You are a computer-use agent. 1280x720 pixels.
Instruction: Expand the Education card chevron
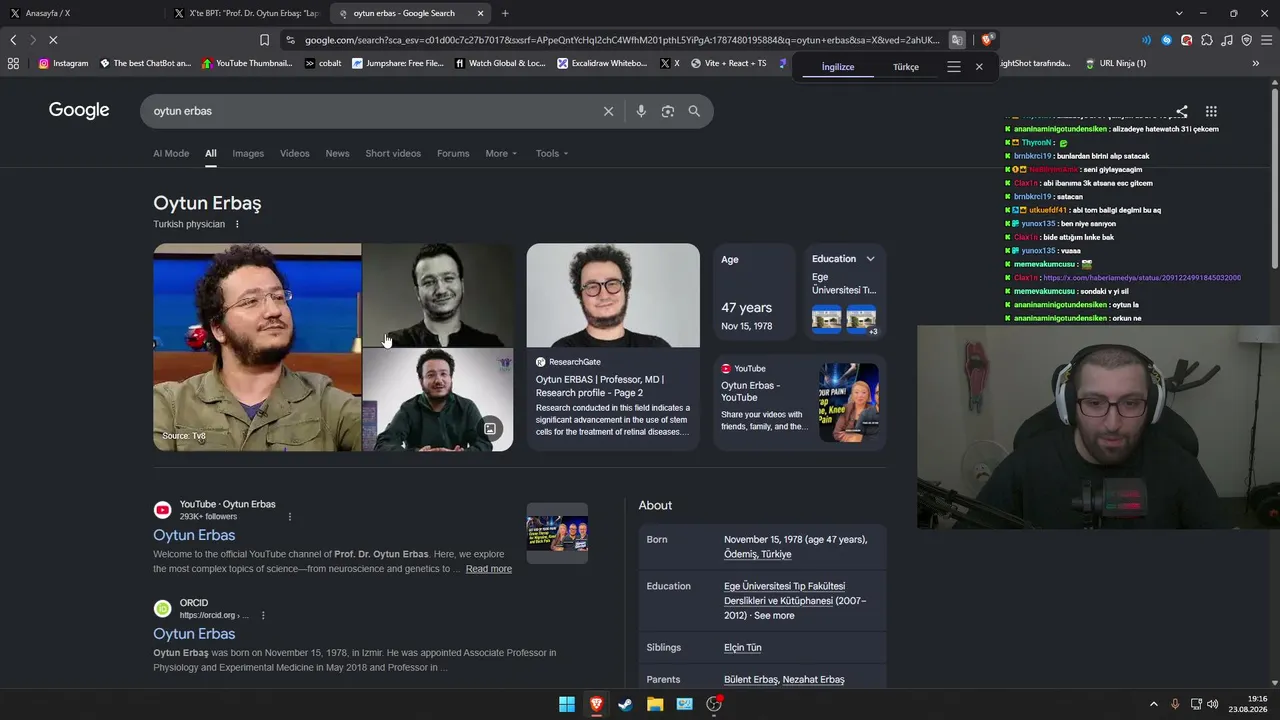870,259
